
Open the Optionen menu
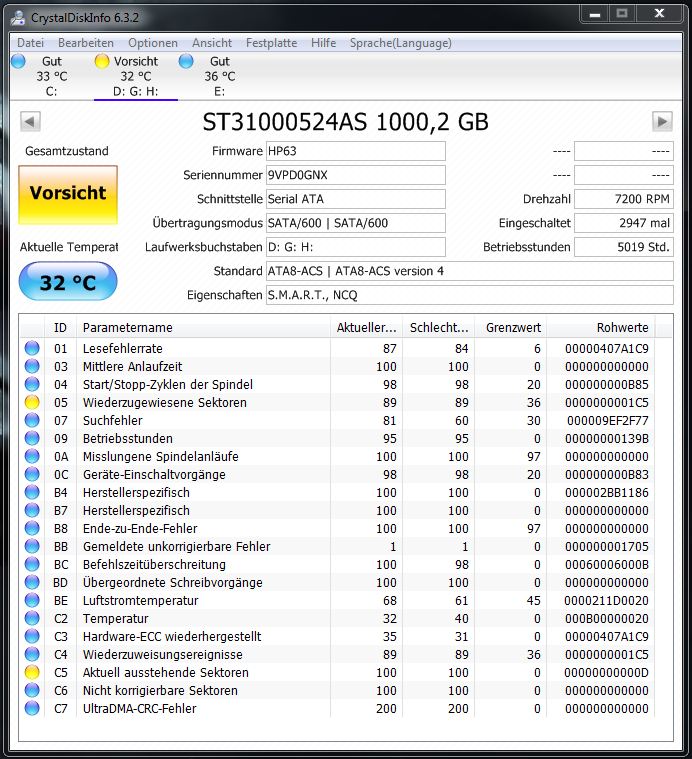pos(153,43)
